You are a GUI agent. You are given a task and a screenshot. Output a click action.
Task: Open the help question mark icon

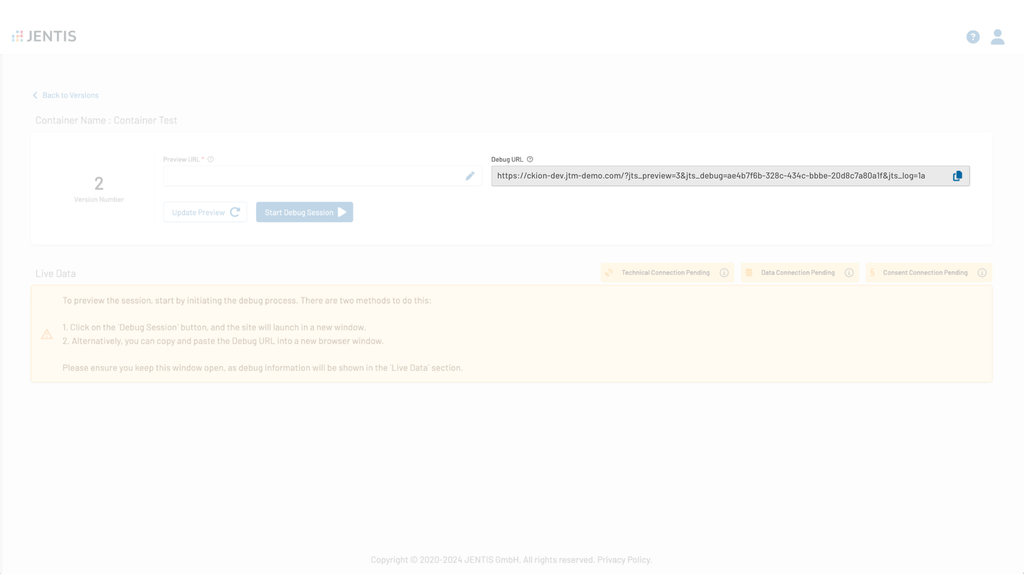(x=973, y=37)
